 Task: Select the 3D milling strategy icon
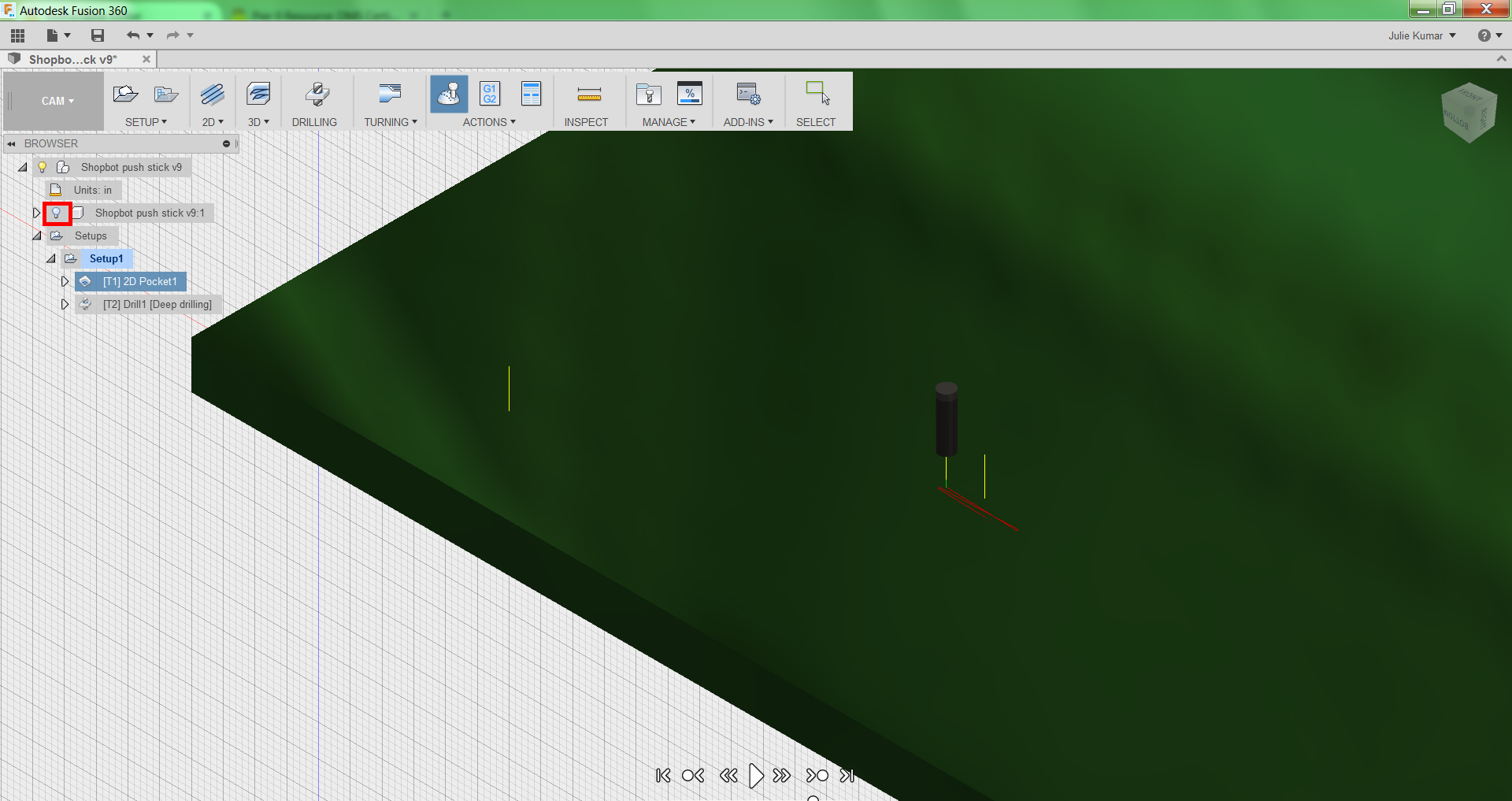pyautogui.click(x=258, y=95)
